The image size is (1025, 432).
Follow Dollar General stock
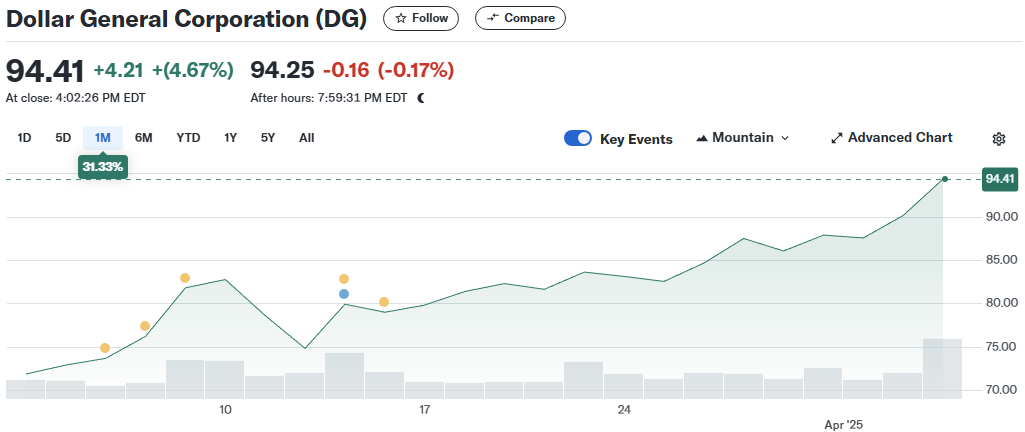(421, 18)
